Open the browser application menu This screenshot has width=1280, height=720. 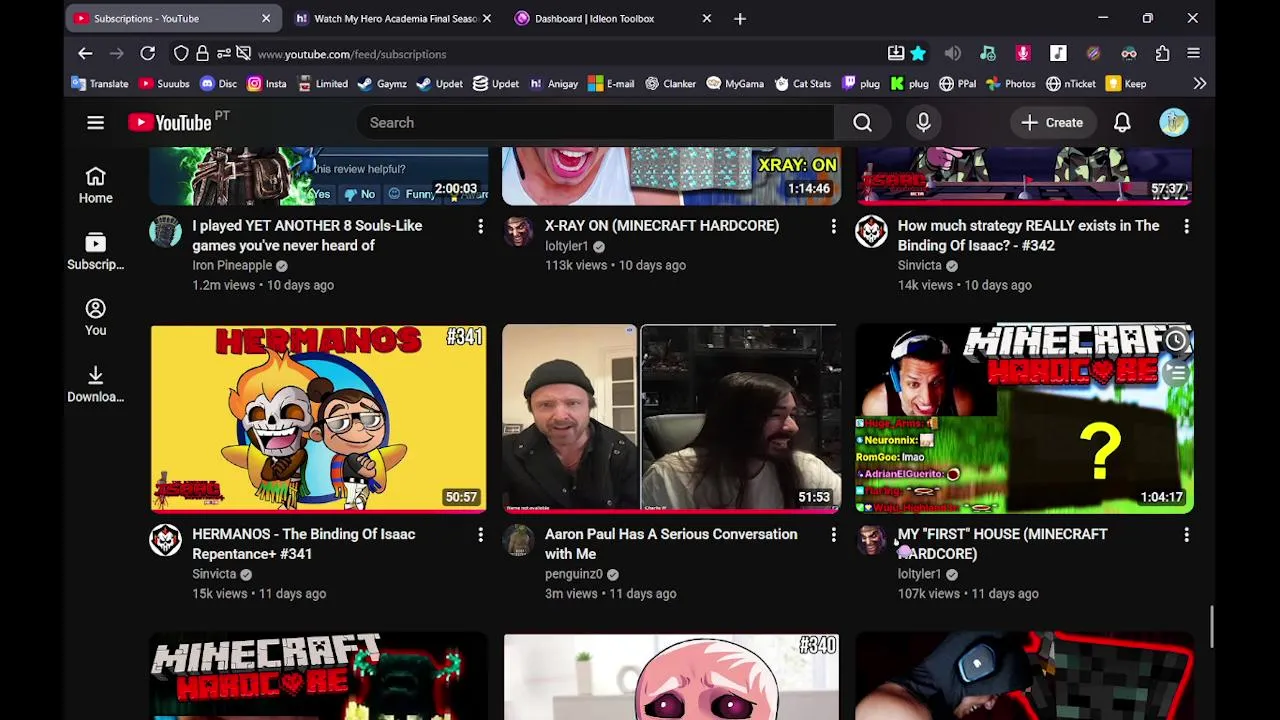[x=1193, y=53]
